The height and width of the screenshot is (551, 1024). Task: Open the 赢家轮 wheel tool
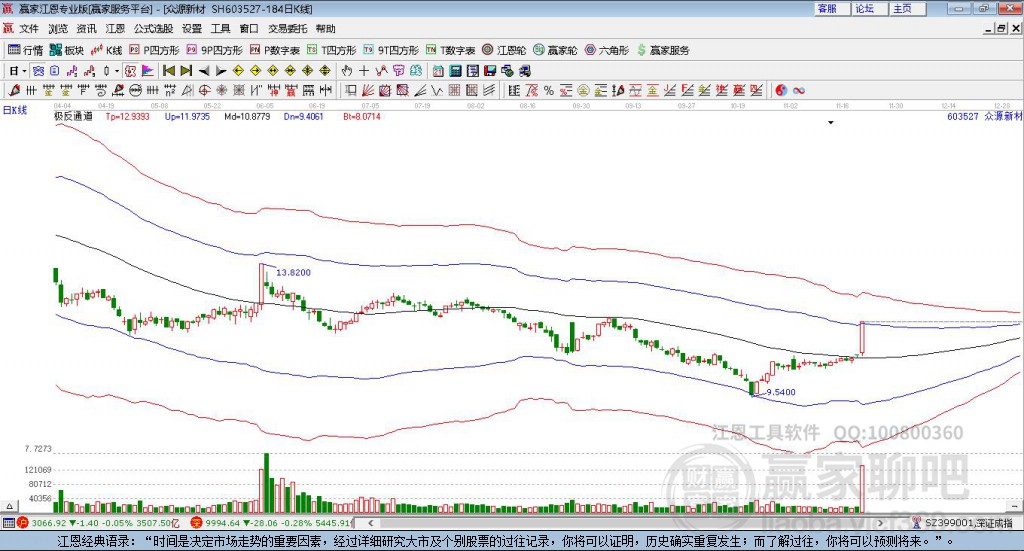(x=555, y=50)
